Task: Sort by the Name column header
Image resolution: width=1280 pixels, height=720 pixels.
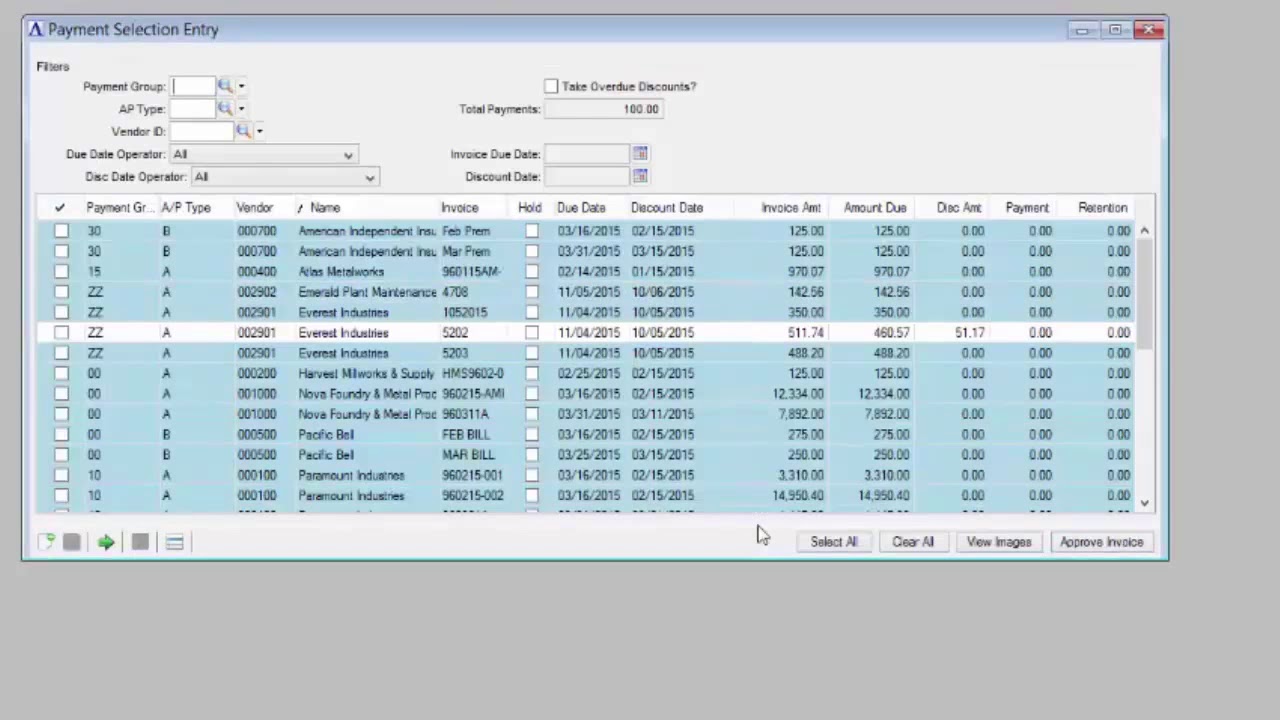Action: pos(325,208)
